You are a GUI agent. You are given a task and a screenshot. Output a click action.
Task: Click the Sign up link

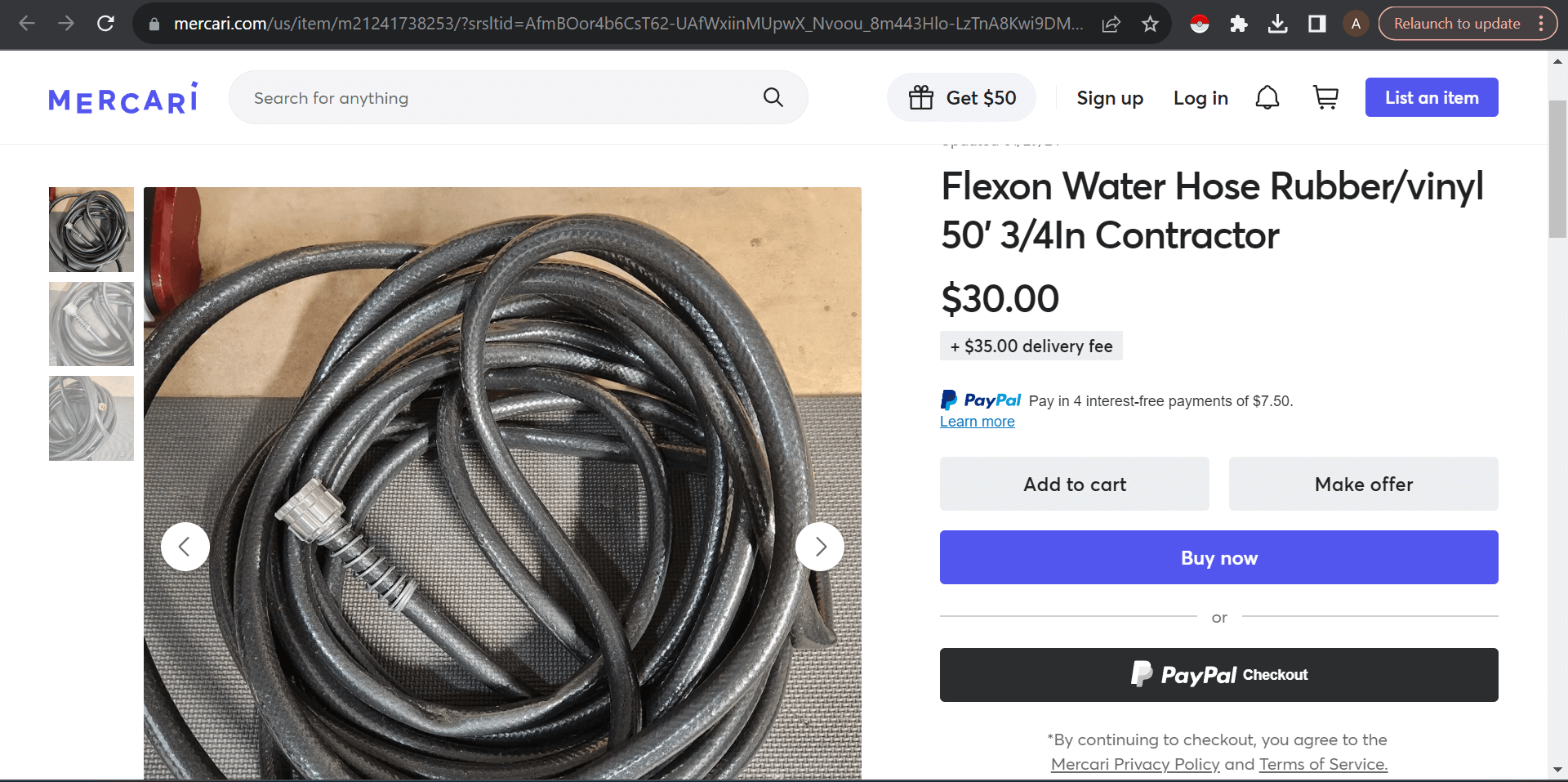1109,97
